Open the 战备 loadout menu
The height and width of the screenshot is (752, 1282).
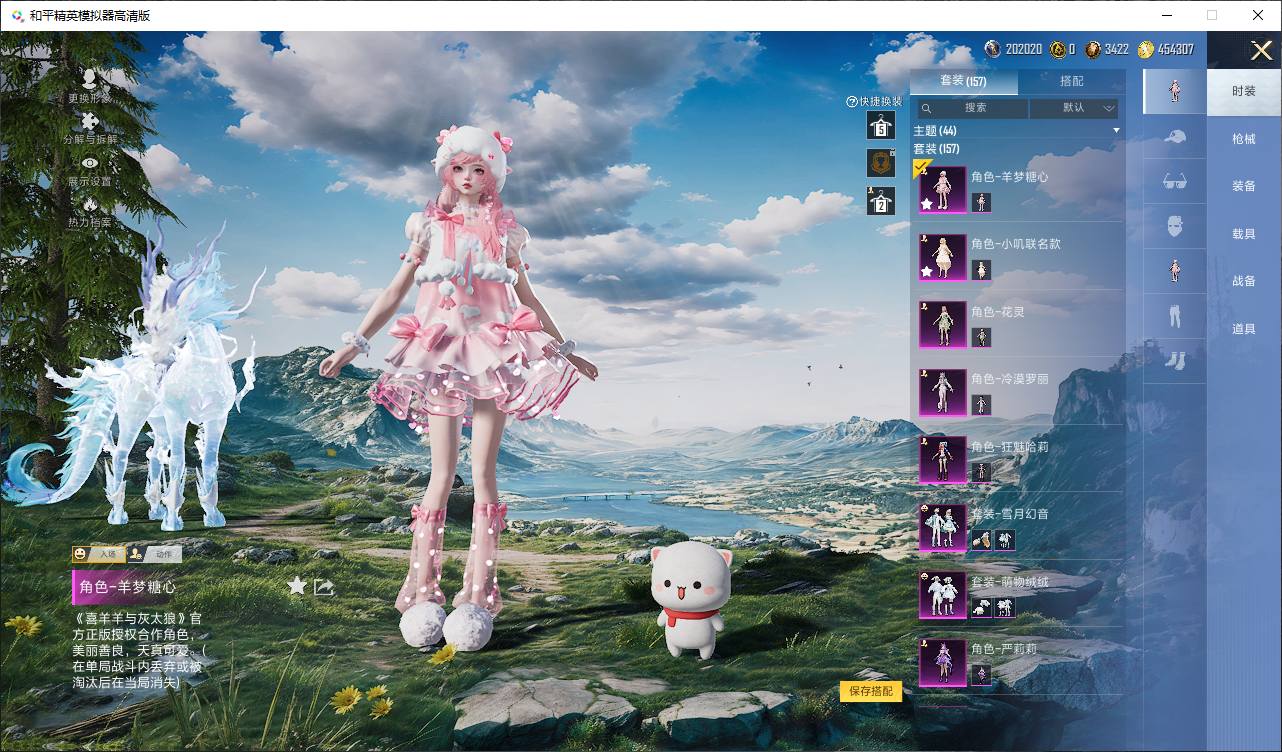pyautogui.click(x=1244, y=281)
